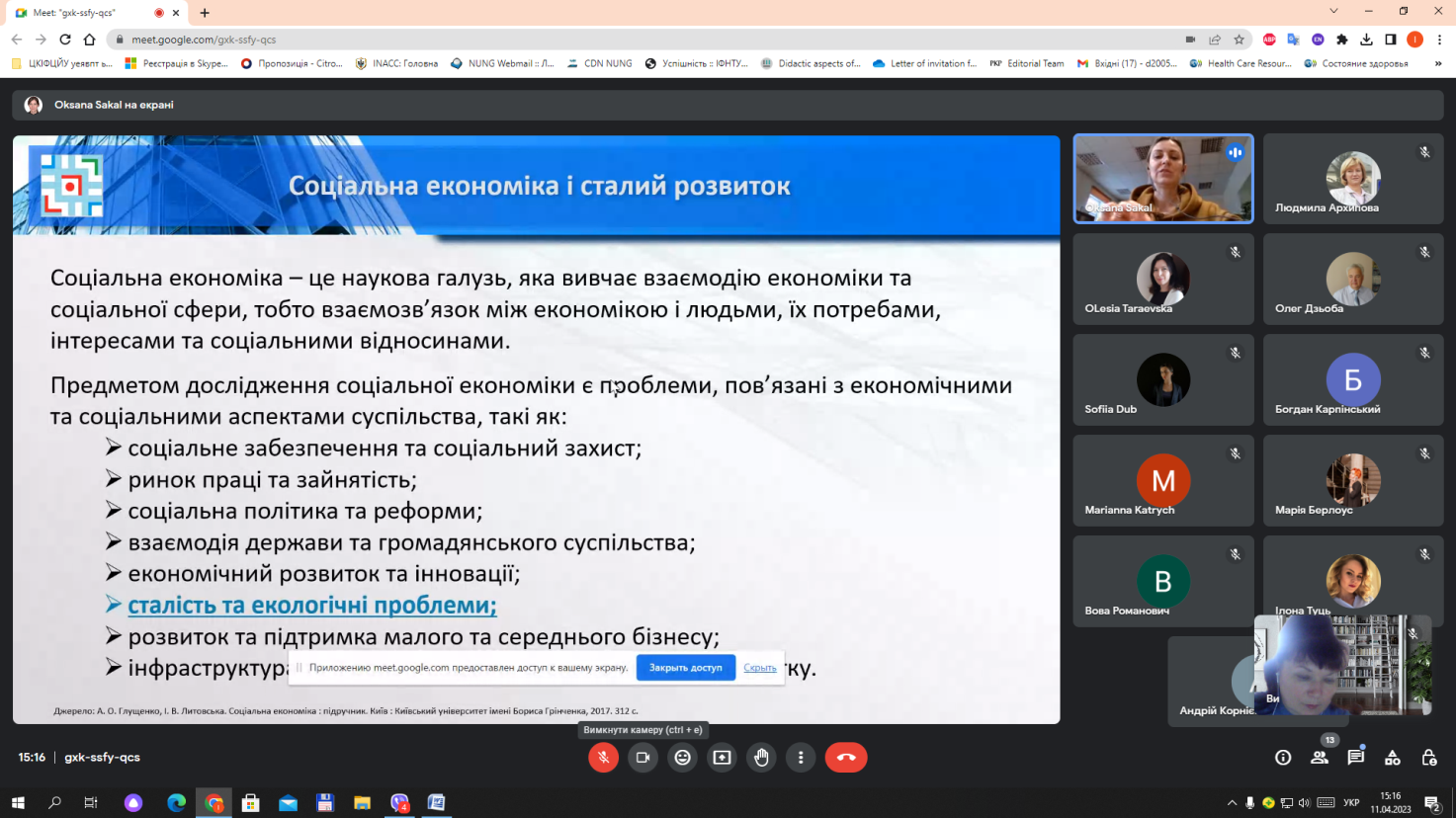This screenshot has height=818, width=1456.
Task: Click the 'Закрыть доступ' button
Action: click(686, 668)
